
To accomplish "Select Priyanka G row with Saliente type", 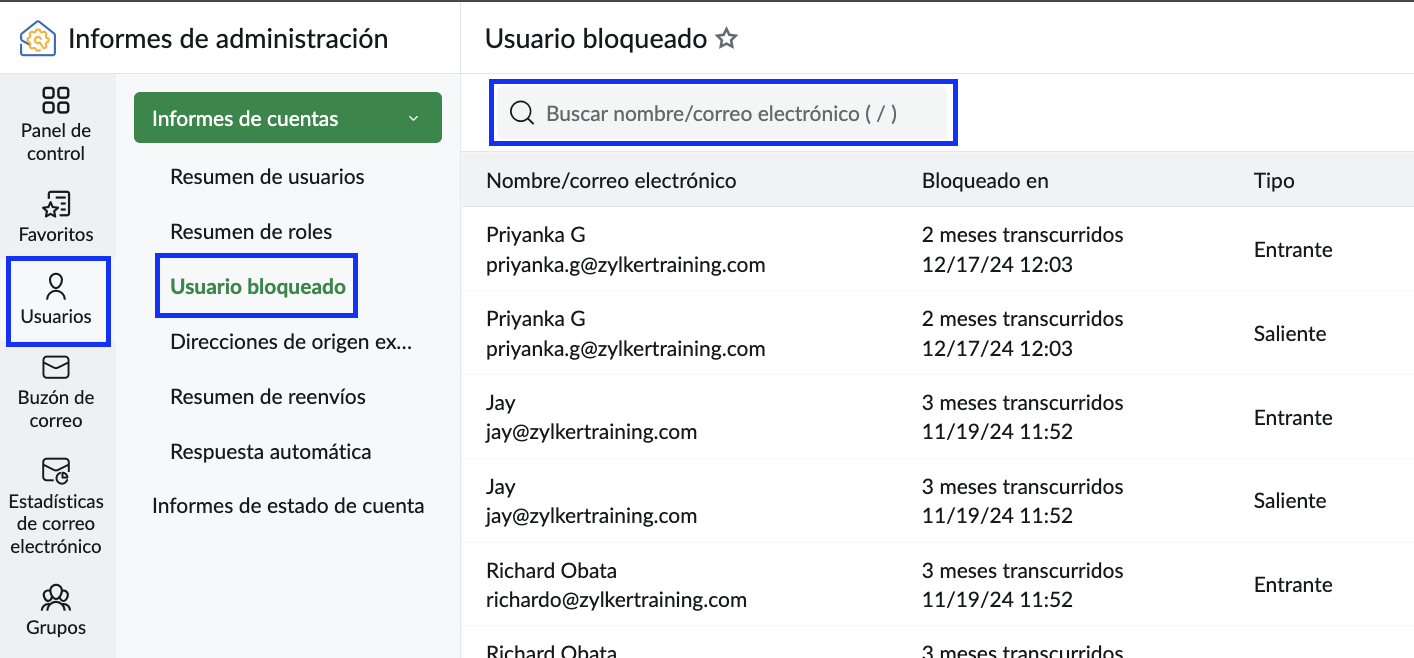I will point(937,333).
